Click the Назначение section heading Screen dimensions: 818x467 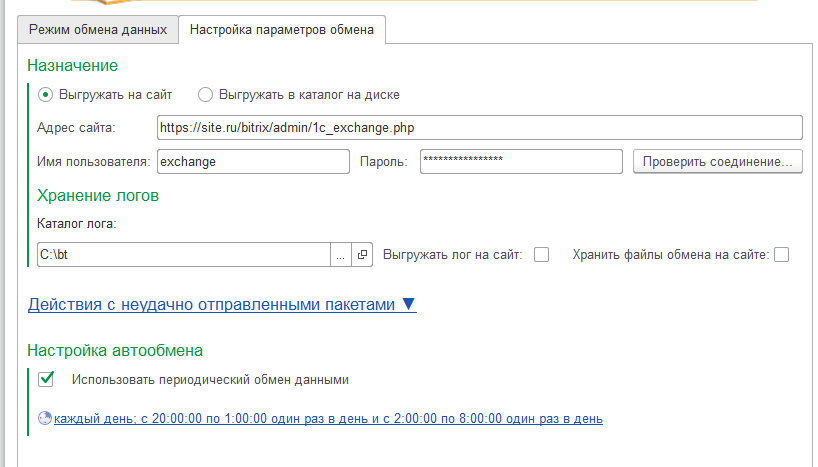coord(73,66)
